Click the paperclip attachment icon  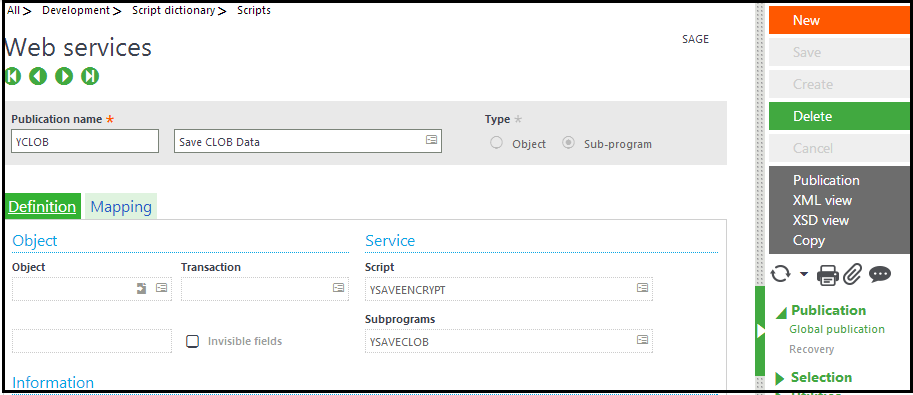852,274
